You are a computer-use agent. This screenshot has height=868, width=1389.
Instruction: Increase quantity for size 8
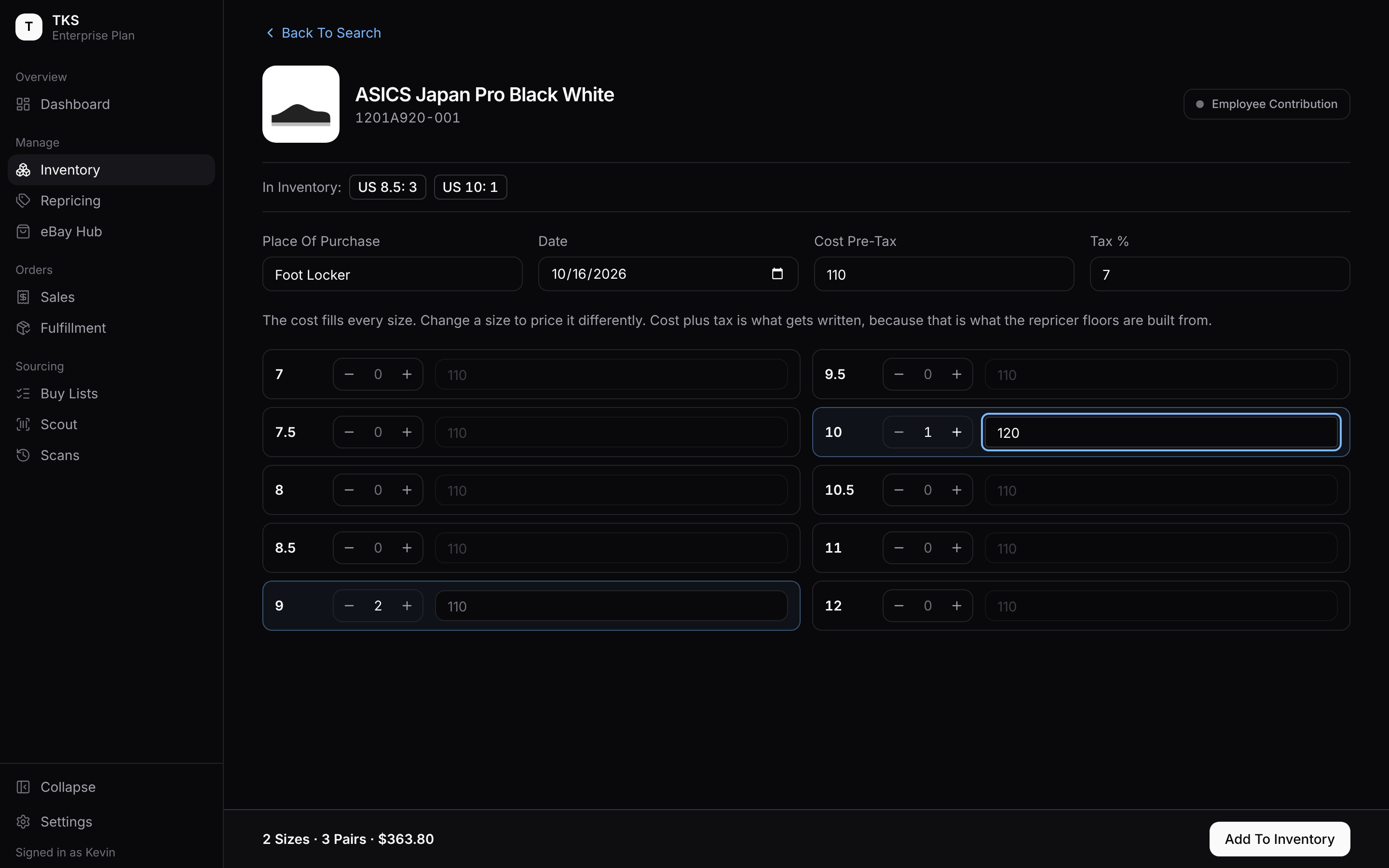[407, 489]
